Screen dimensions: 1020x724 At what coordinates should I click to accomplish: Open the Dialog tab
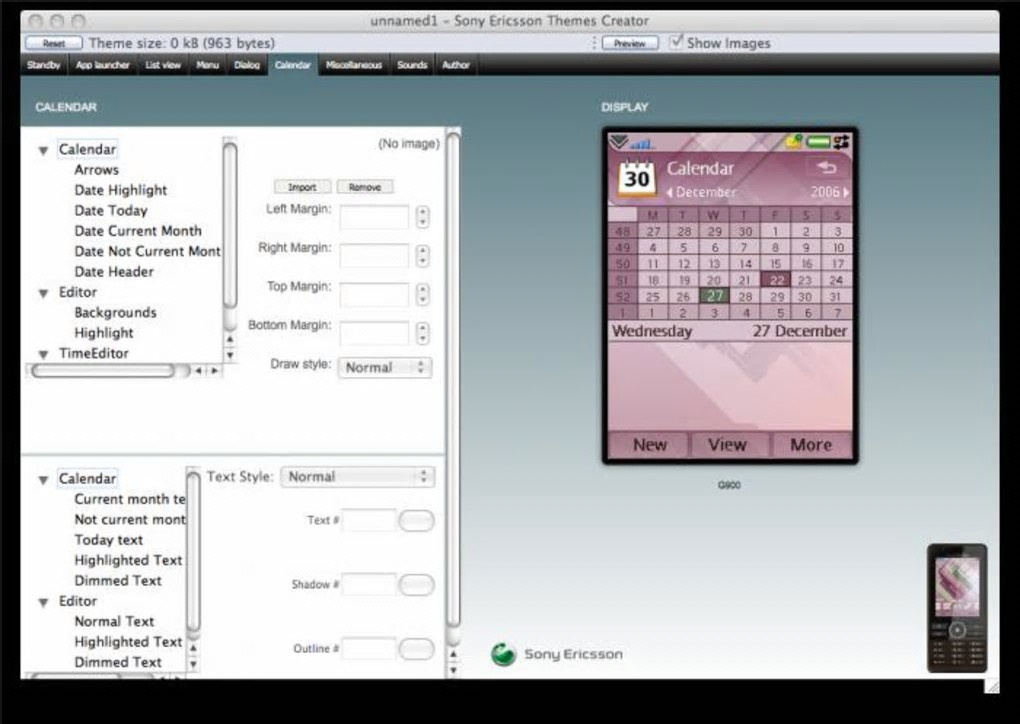click(247, 65)
